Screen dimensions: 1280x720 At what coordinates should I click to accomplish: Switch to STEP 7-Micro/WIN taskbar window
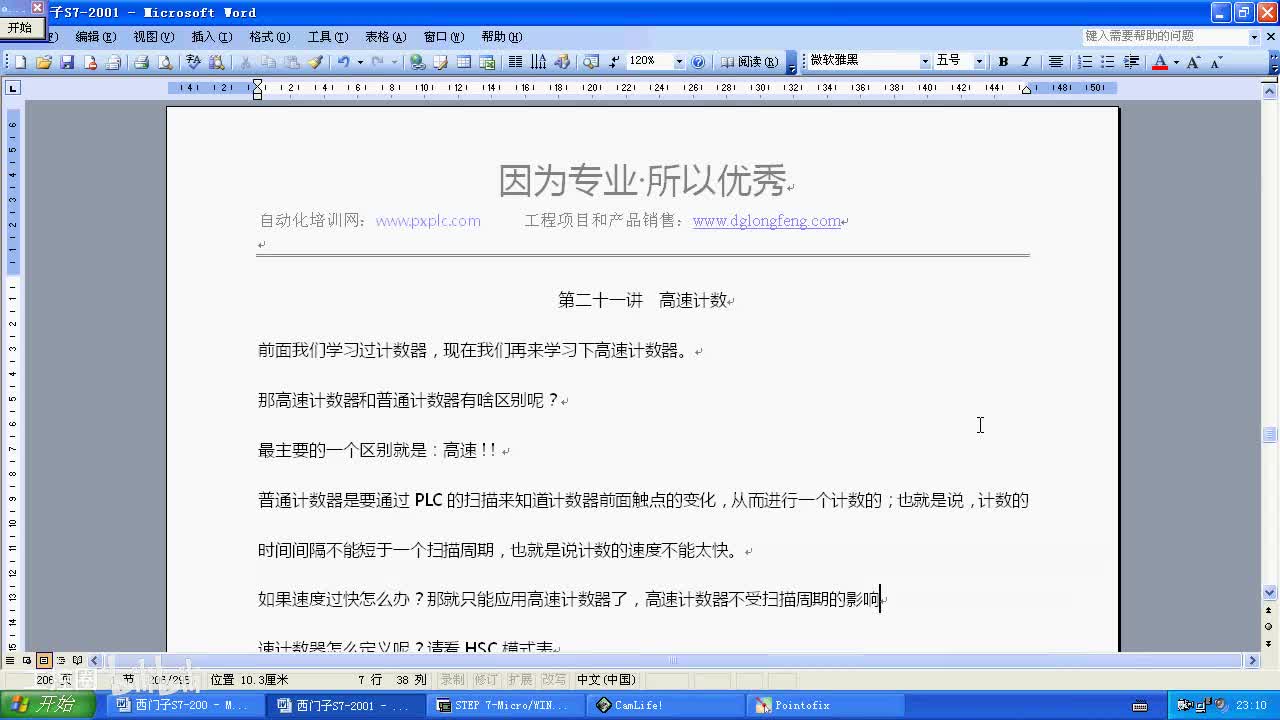coord(507,705)
